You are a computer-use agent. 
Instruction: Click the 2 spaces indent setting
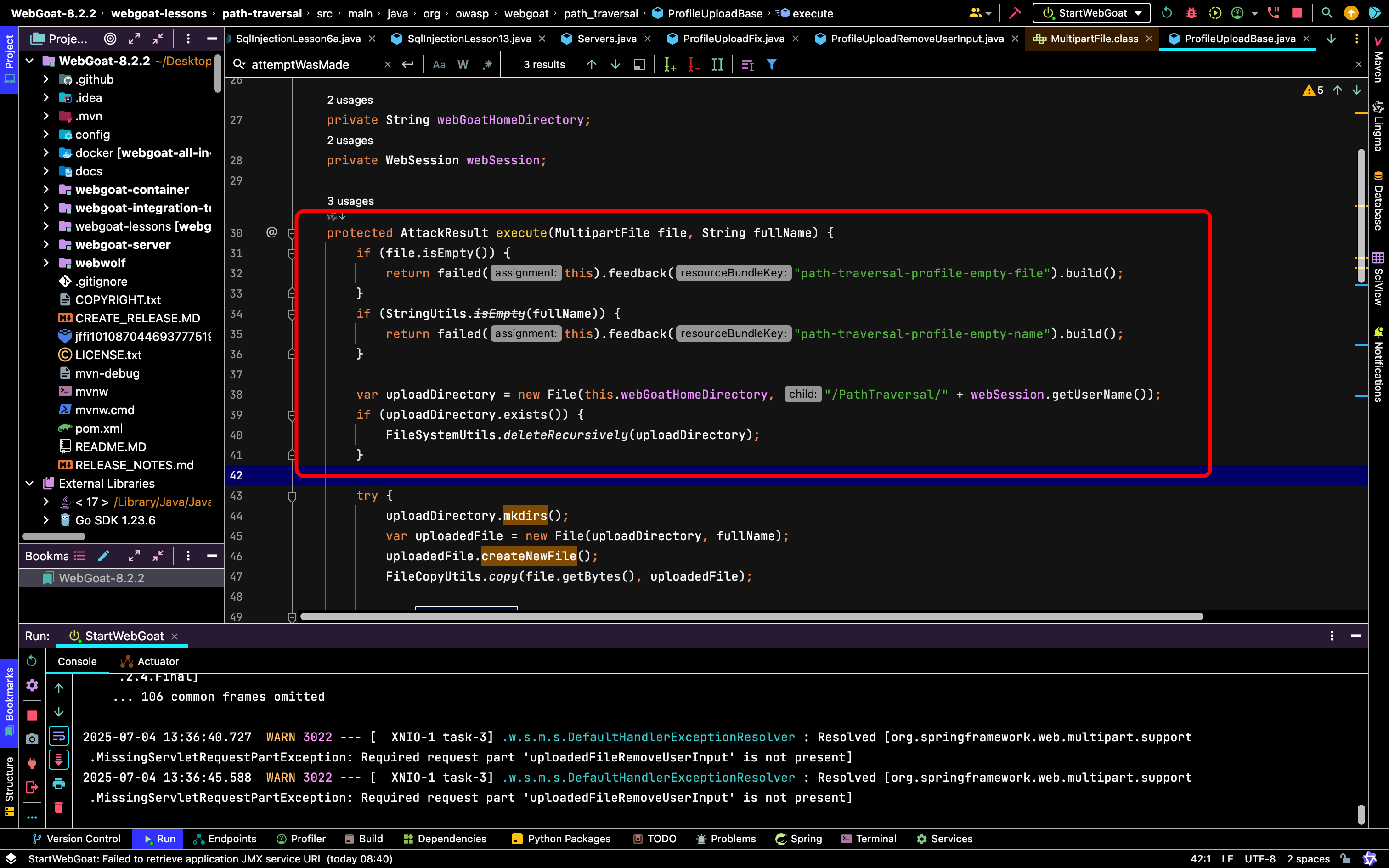[1308, 859]
